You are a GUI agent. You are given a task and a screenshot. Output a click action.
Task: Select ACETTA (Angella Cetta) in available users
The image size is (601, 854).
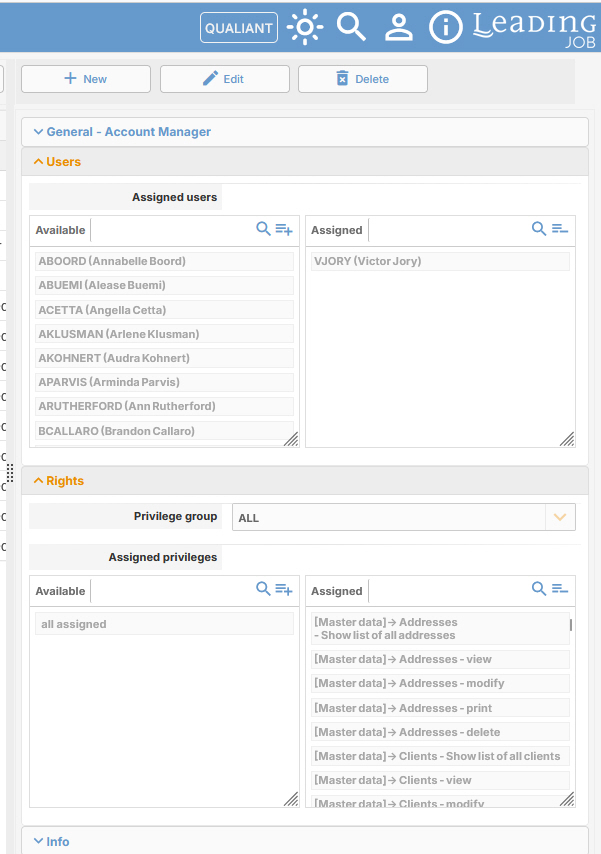point(165,309)
